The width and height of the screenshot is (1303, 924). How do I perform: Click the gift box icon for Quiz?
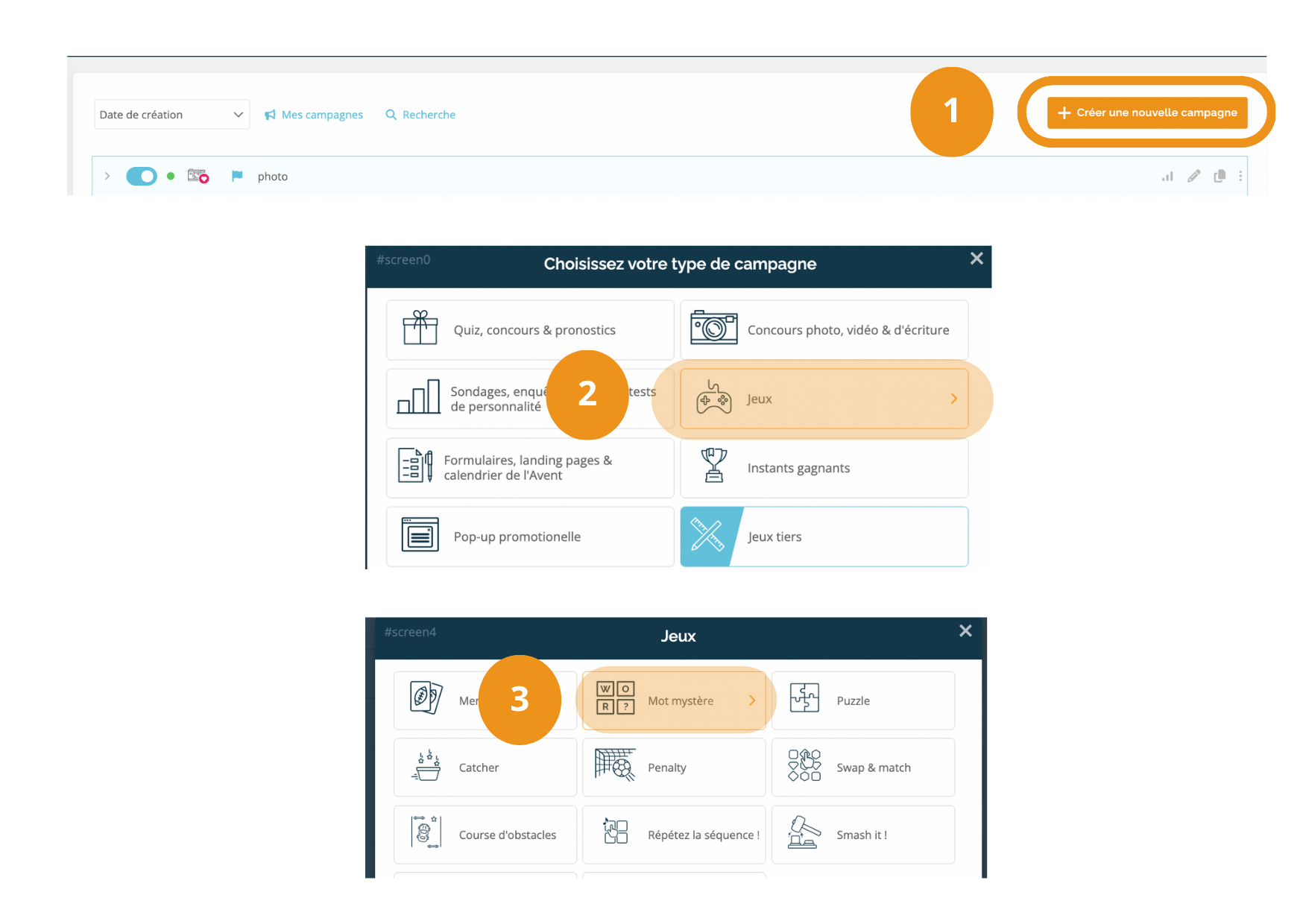click(420, 328)
